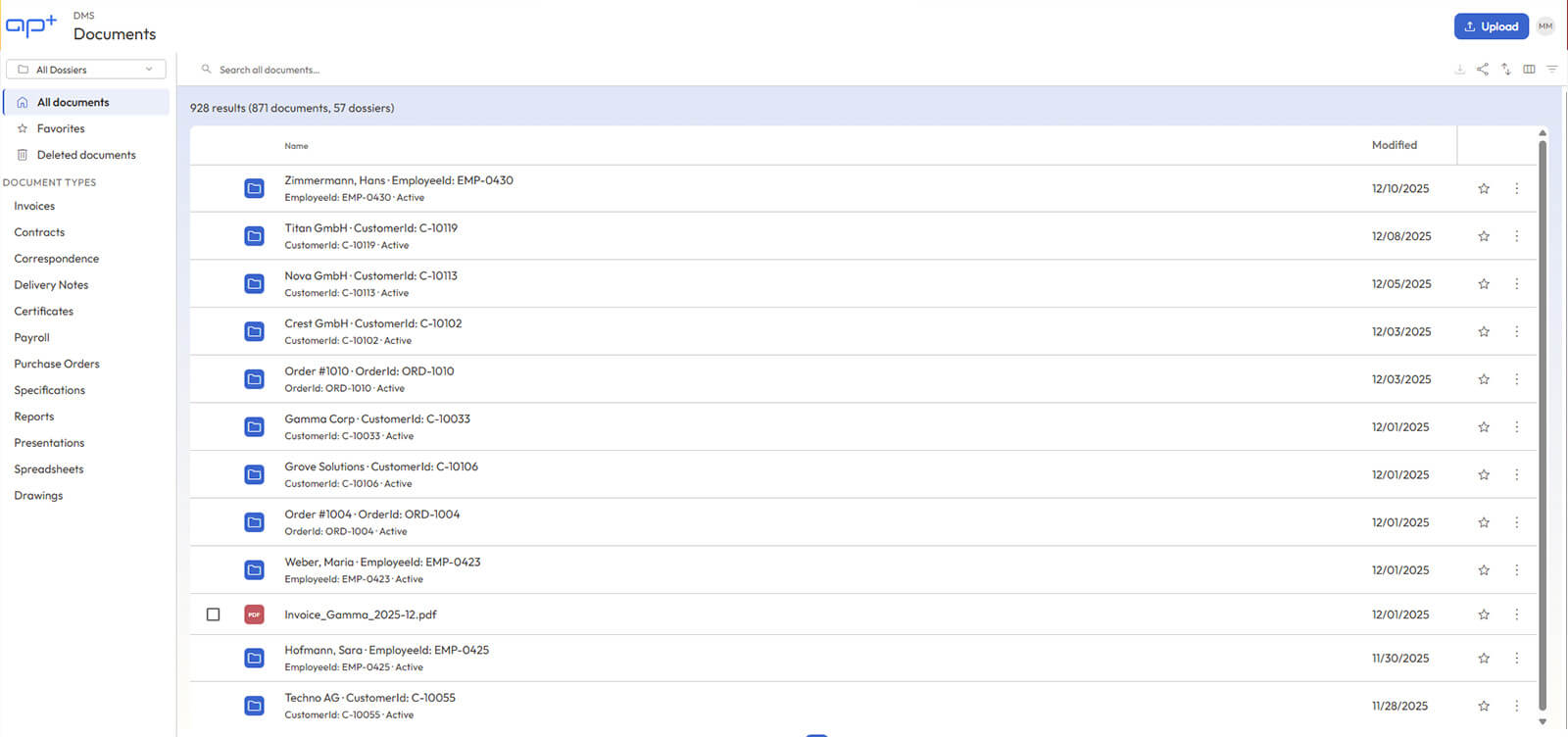Sort by the Modified column header
Screen dimensions: 1568x737
coord(1395,145)
